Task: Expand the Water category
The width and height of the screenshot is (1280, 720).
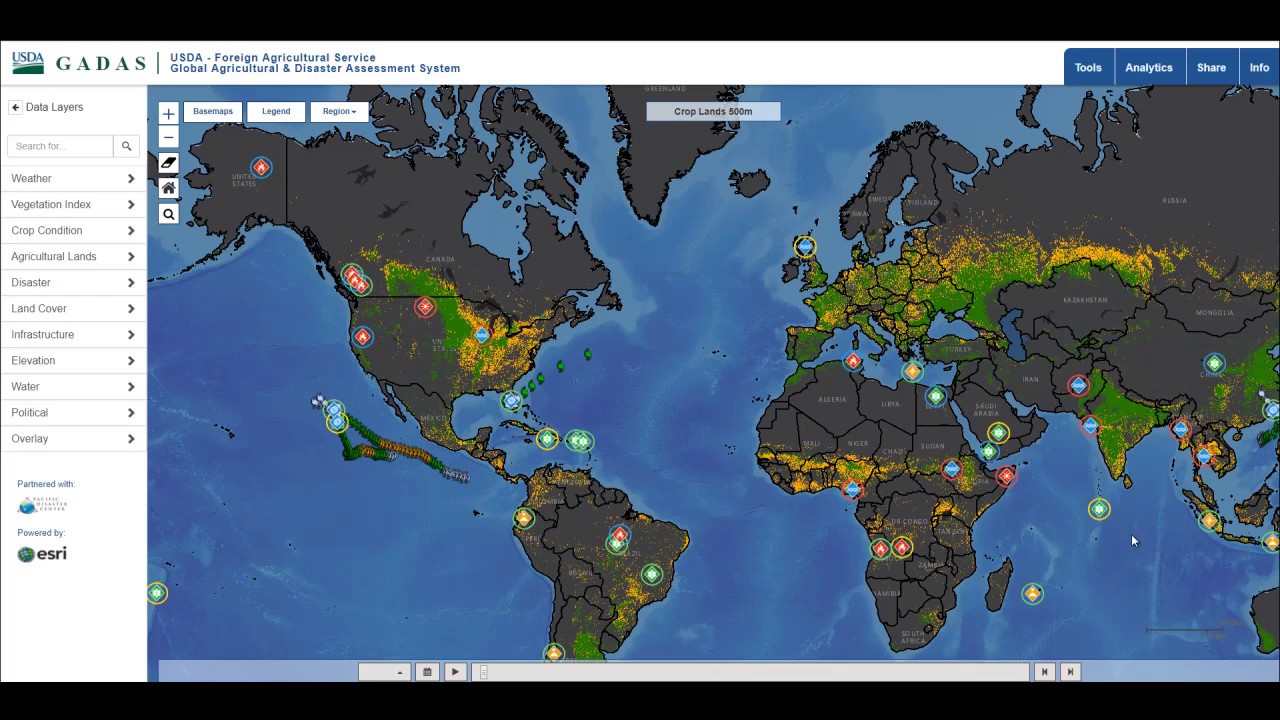Action: point(73,386)
